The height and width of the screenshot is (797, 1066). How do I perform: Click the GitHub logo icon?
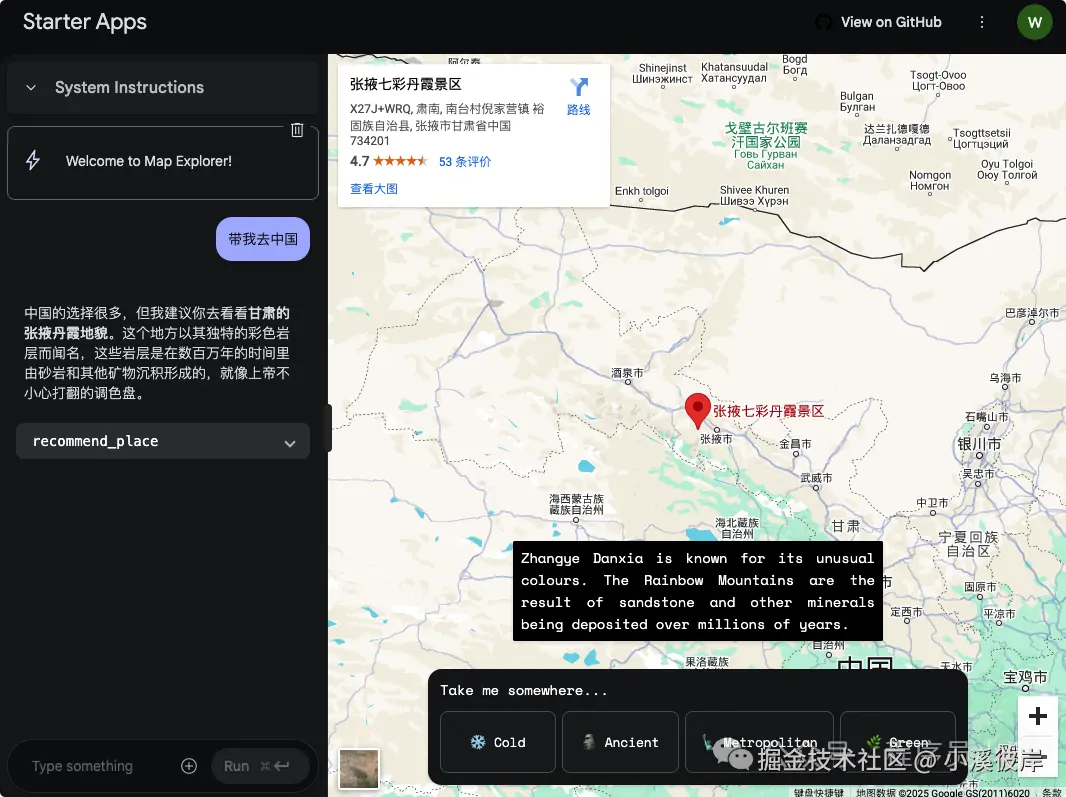tap(823, 22)
